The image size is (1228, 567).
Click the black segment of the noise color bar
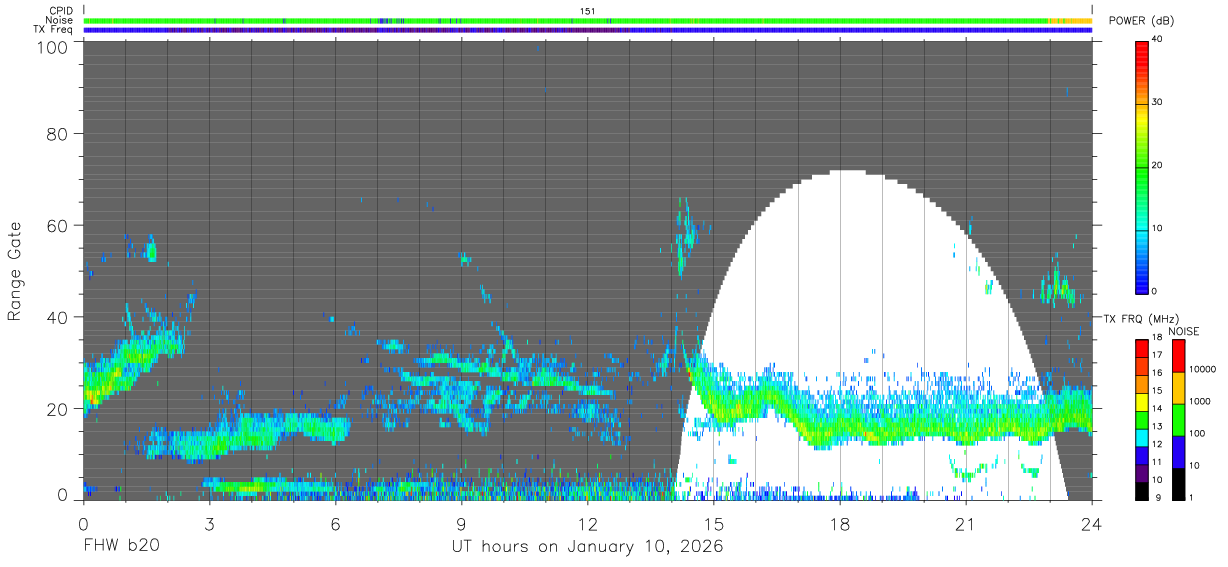[1179, 484]
